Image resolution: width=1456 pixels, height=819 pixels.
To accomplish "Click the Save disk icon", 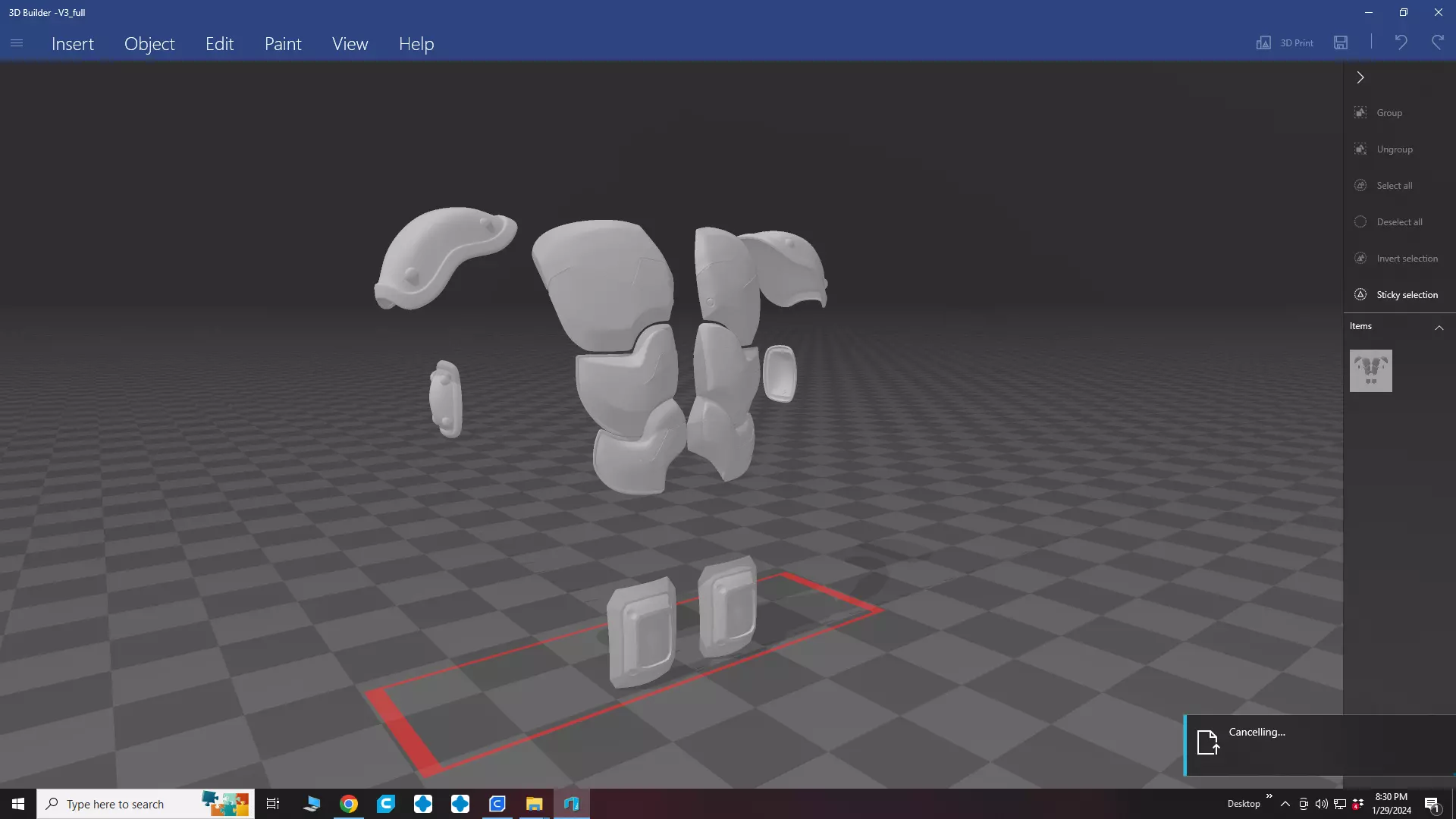I will 1341,43.
